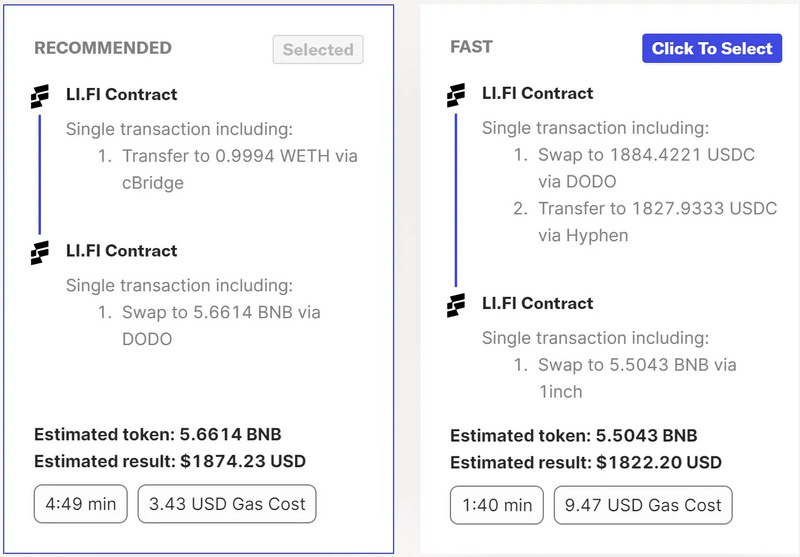Click the first LI.FI icon in the Recommended card
The height and width of the screenshot is (557, 800).
pos(39,96)
